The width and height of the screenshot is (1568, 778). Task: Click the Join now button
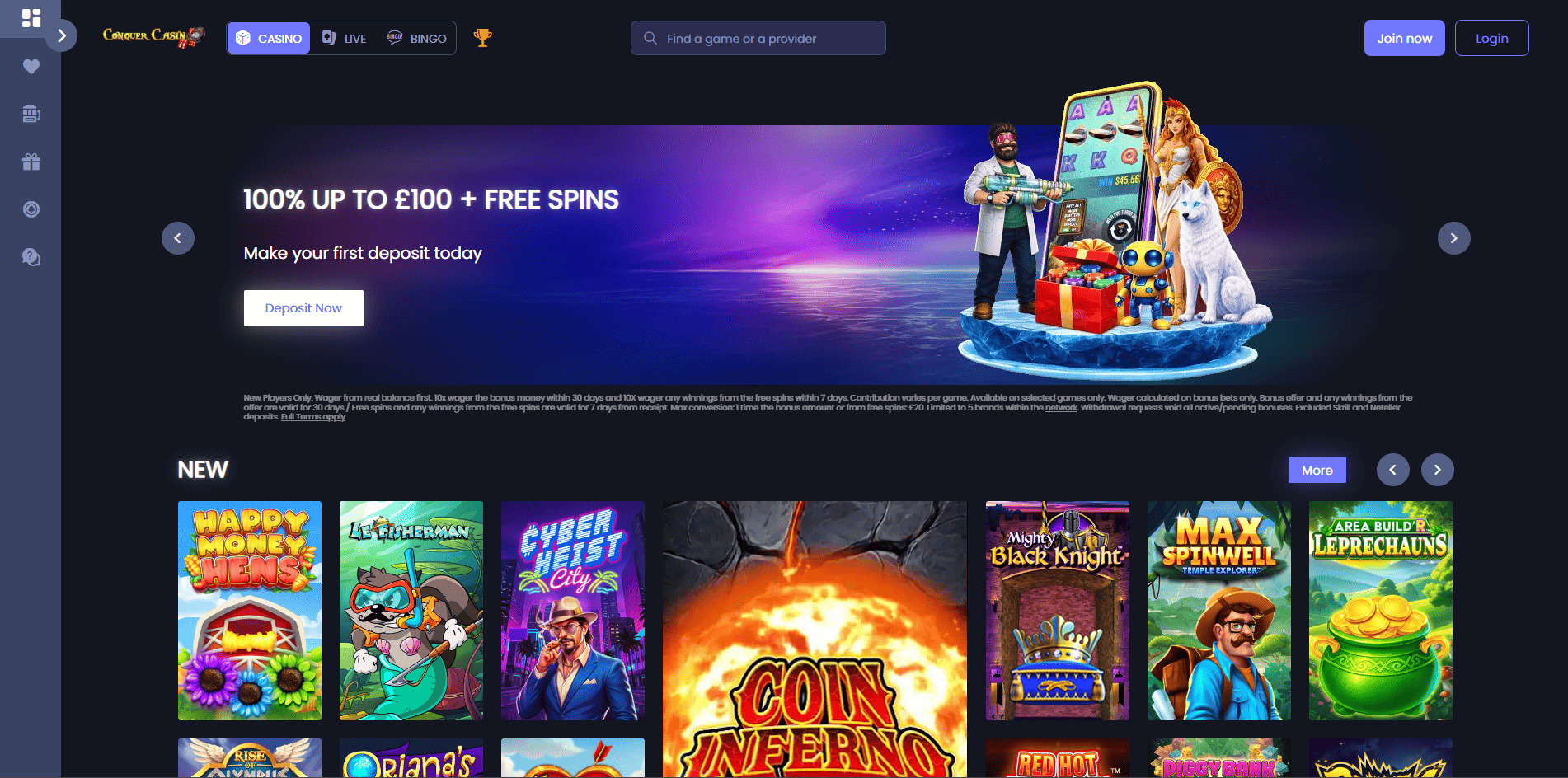pyautogui.click(x=1404, y=38)
